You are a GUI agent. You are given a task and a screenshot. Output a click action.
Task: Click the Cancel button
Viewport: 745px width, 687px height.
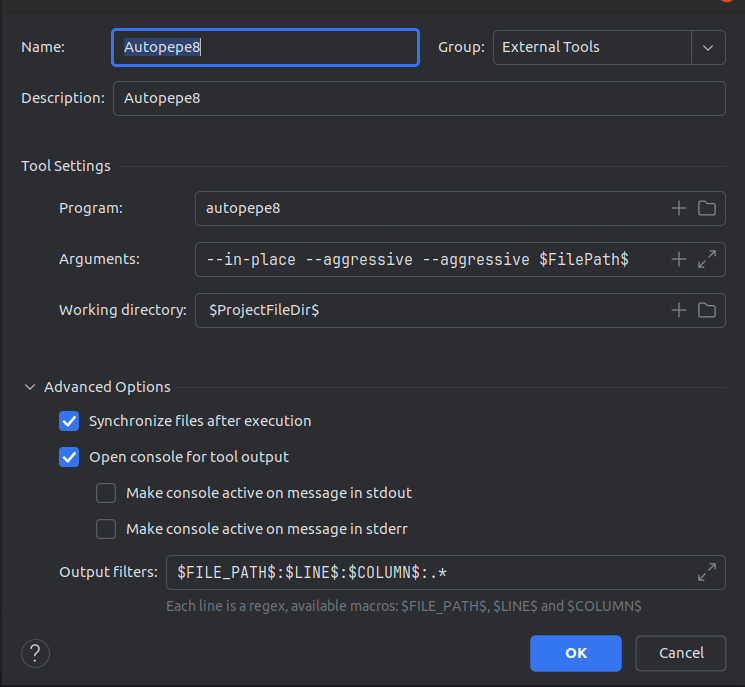(681, 653)
